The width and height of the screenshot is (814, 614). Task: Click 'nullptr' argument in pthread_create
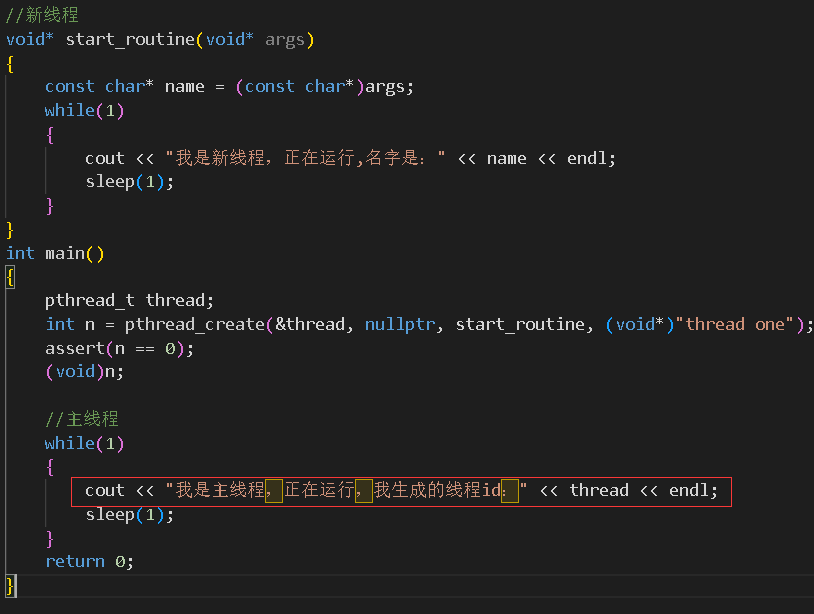coord(400,324)
